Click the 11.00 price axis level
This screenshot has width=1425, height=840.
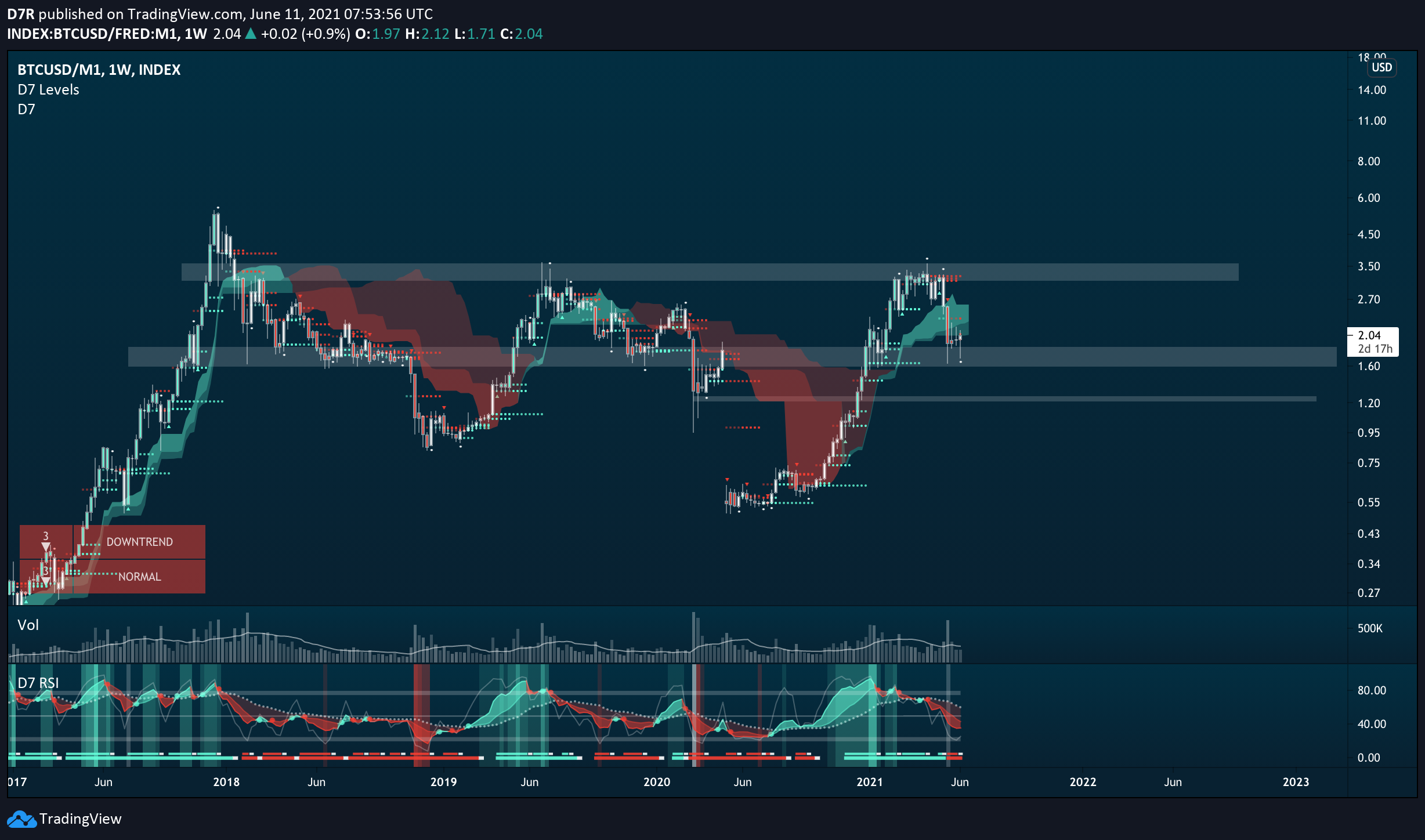1372,121
